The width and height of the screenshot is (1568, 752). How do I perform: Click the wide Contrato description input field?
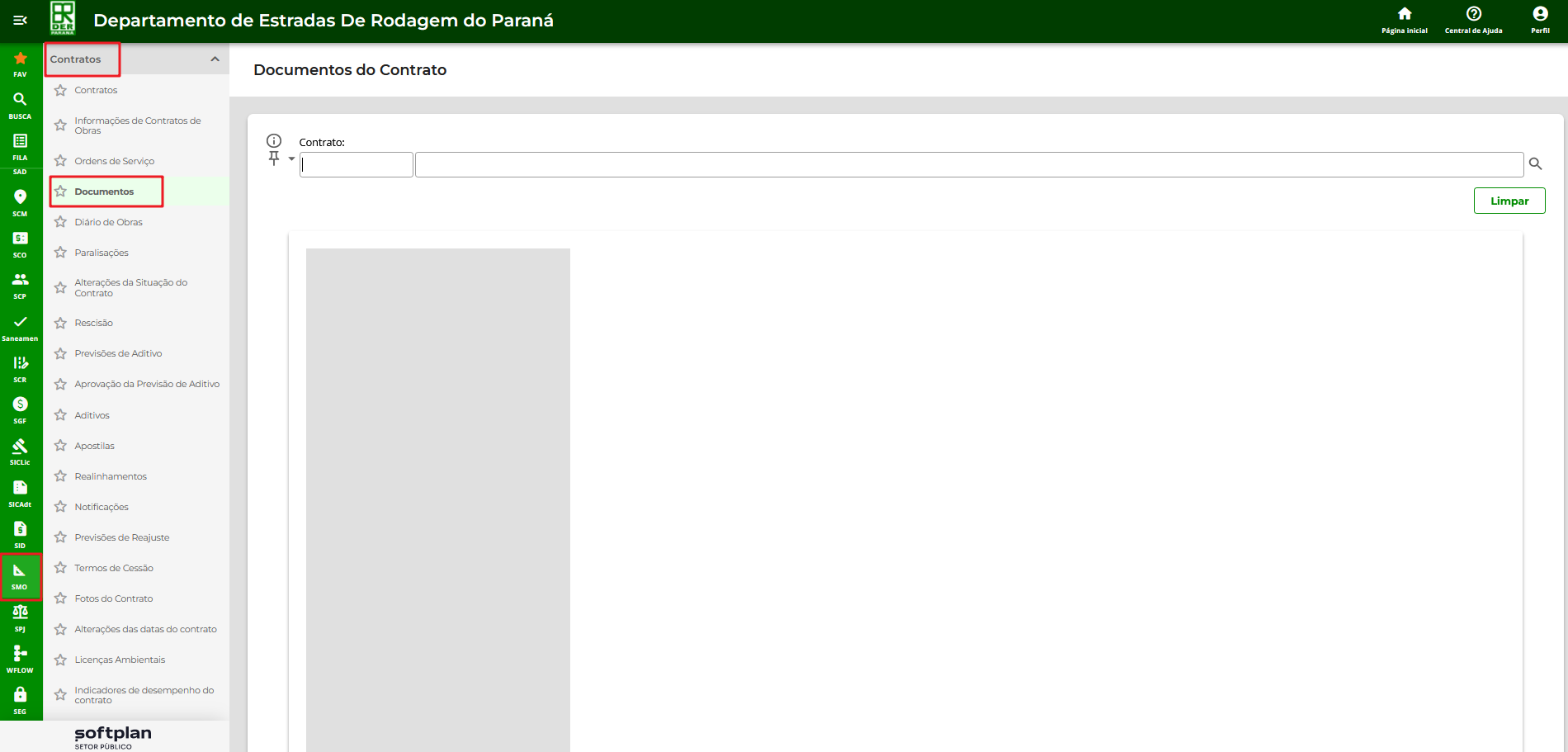point(968,165)
